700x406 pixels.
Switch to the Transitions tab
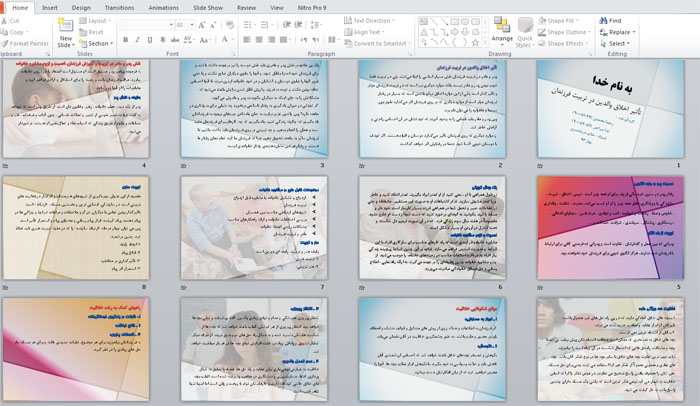click(119, 7)
